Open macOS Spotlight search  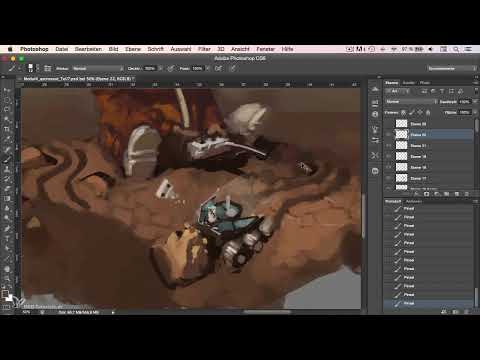point(456,49)
